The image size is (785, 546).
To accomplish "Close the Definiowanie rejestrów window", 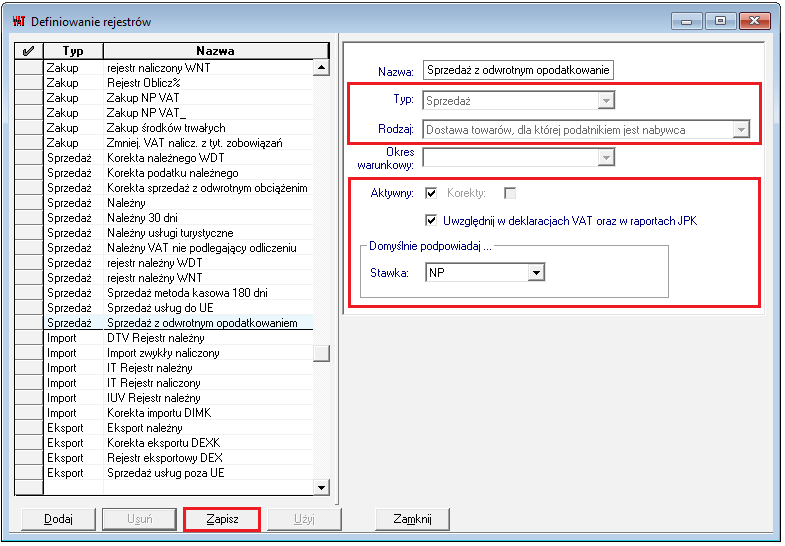I will 754,21.
